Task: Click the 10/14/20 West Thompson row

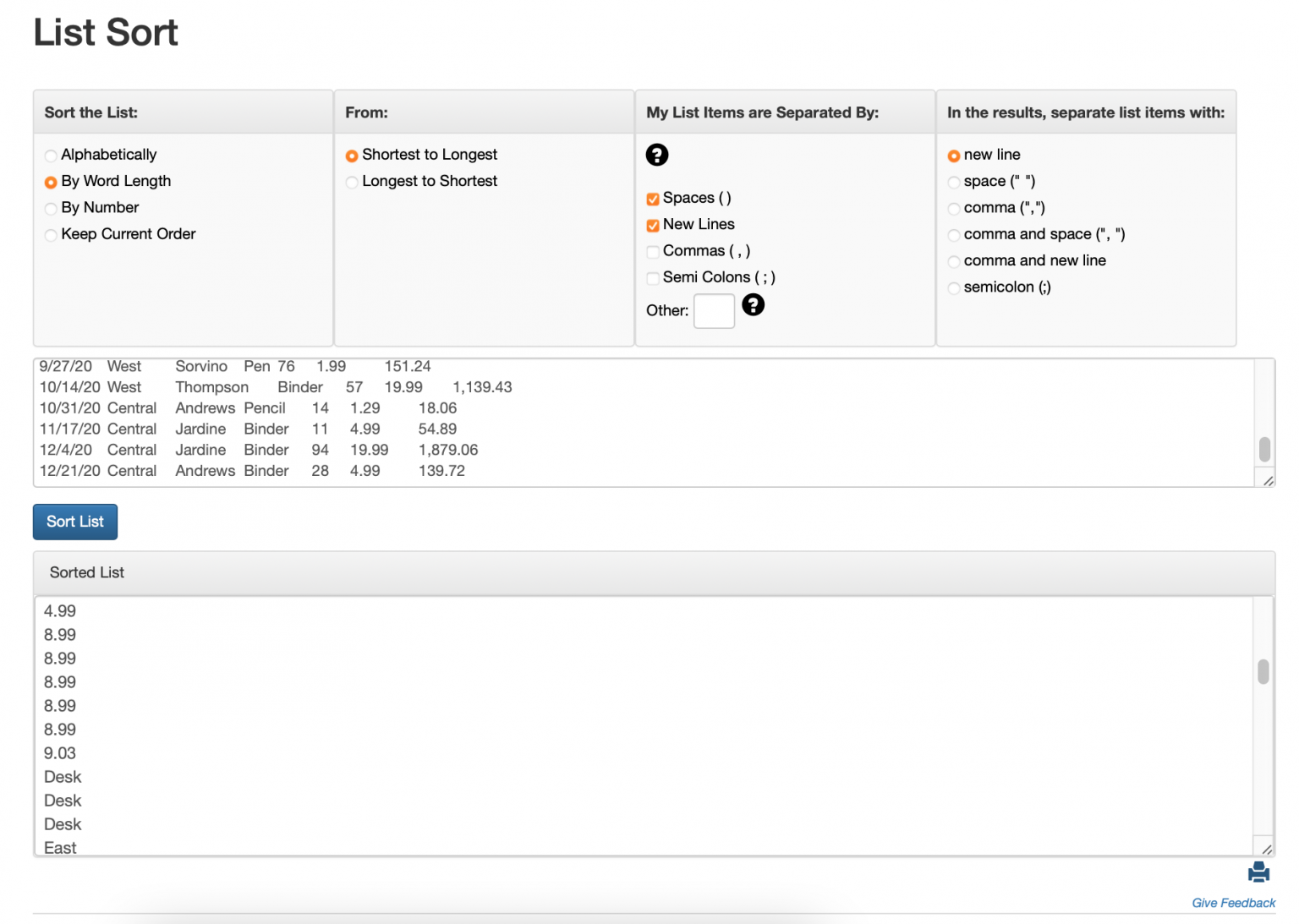Action: [276, 387]
